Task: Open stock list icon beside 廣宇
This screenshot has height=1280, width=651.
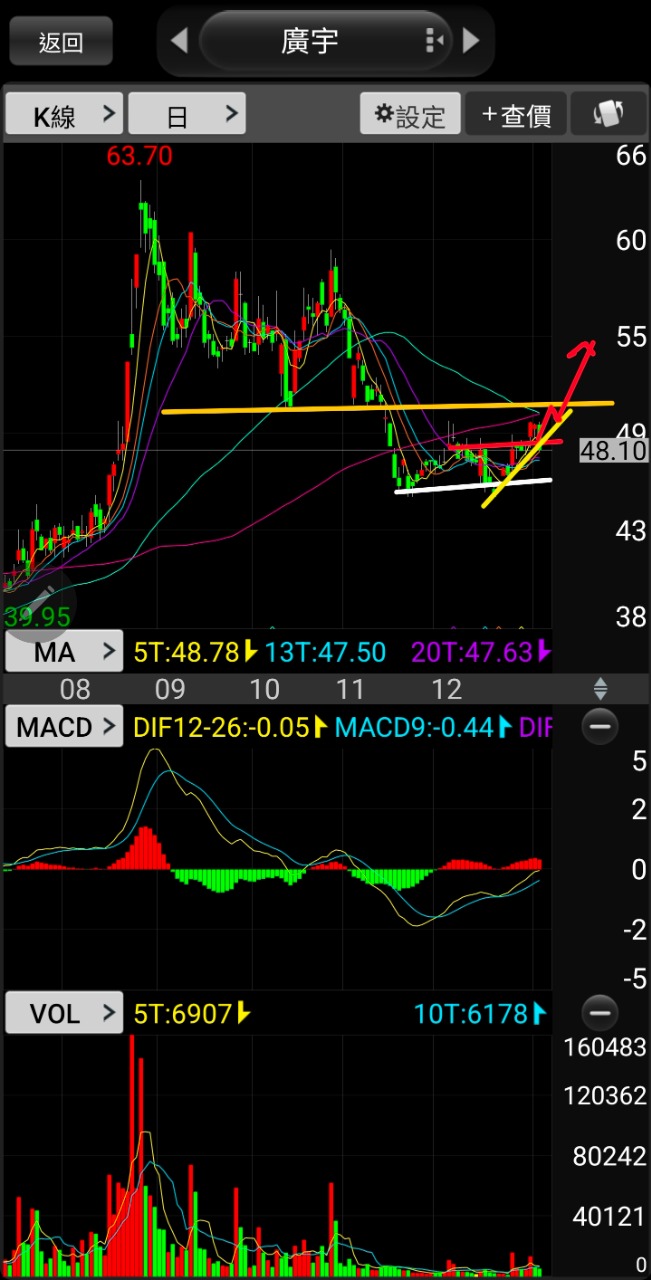Action: 434,41
